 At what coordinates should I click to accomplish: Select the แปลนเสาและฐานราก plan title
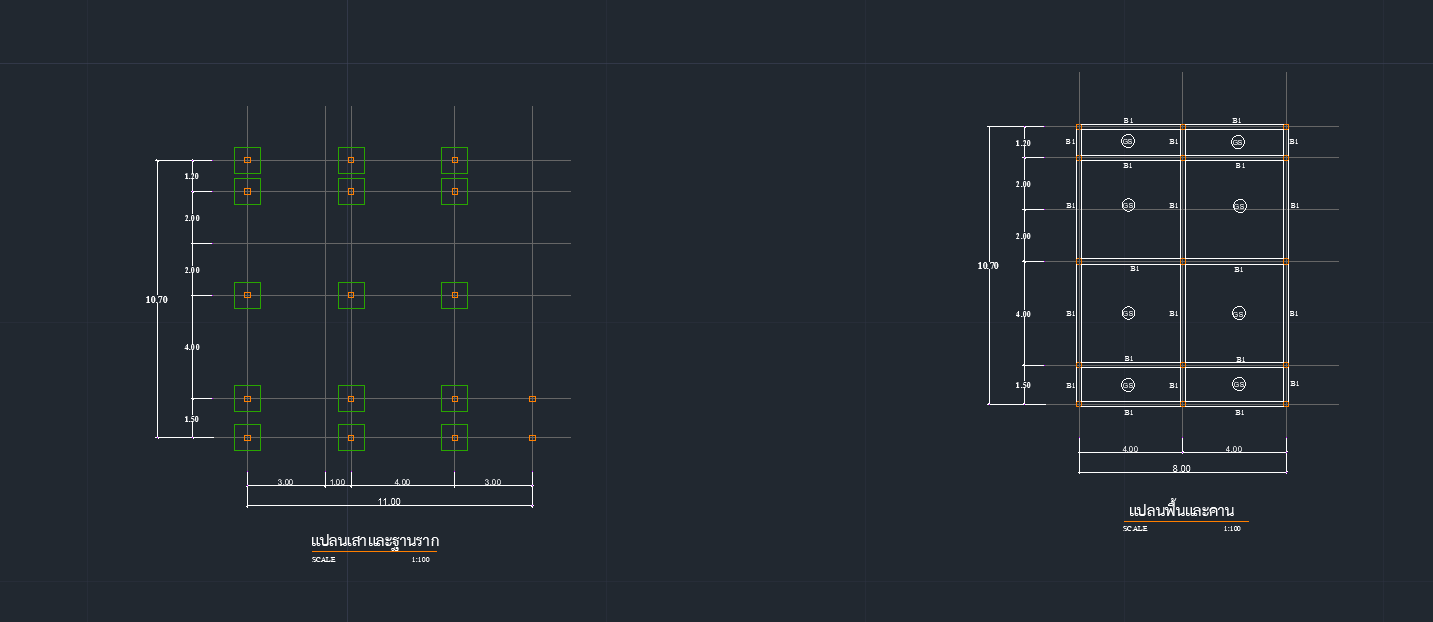tap(375, 541)
